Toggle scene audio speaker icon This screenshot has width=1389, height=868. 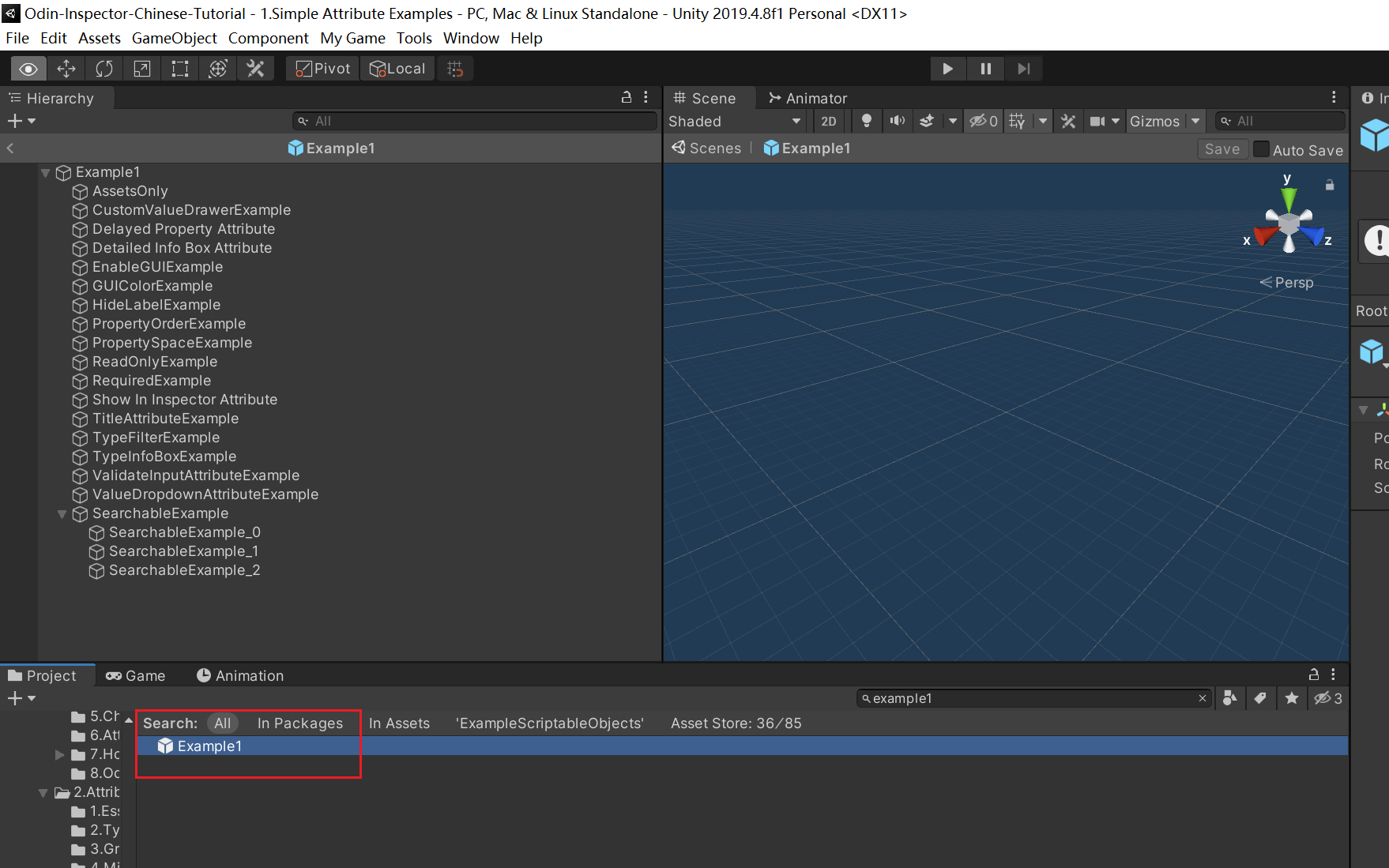[897, 121]
